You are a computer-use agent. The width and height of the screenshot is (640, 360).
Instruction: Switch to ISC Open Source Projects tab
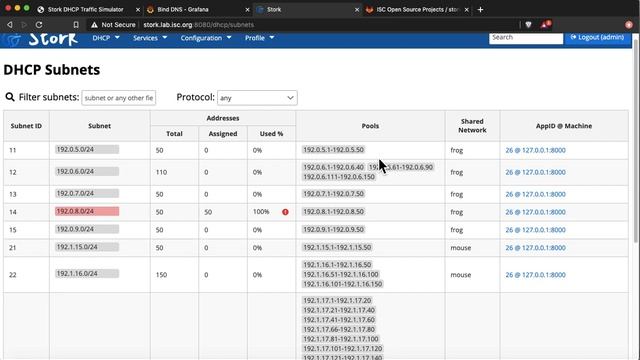[417, 9]
